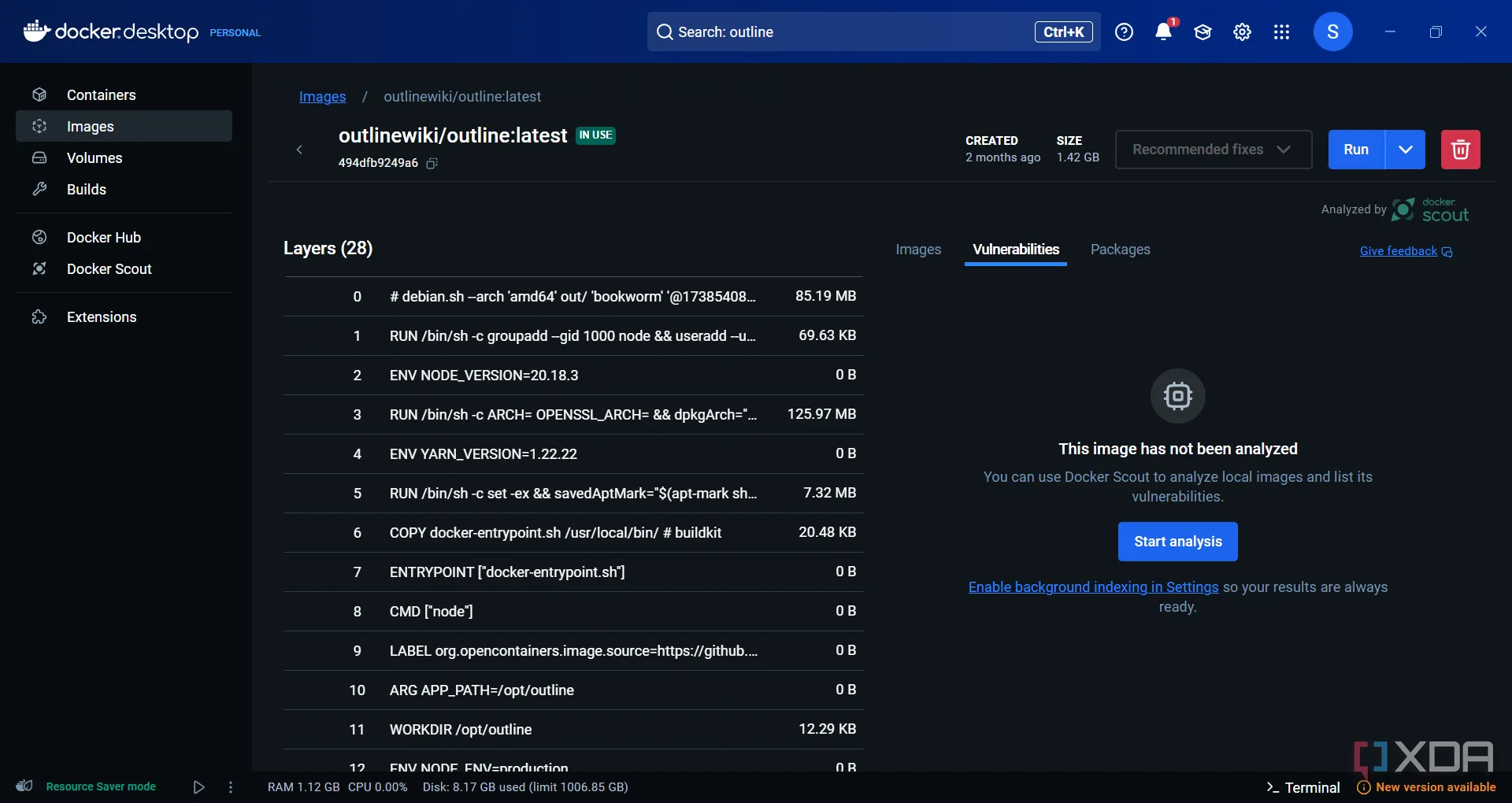Open the Learning center graduation cap icon

(x=1203, y=32)
